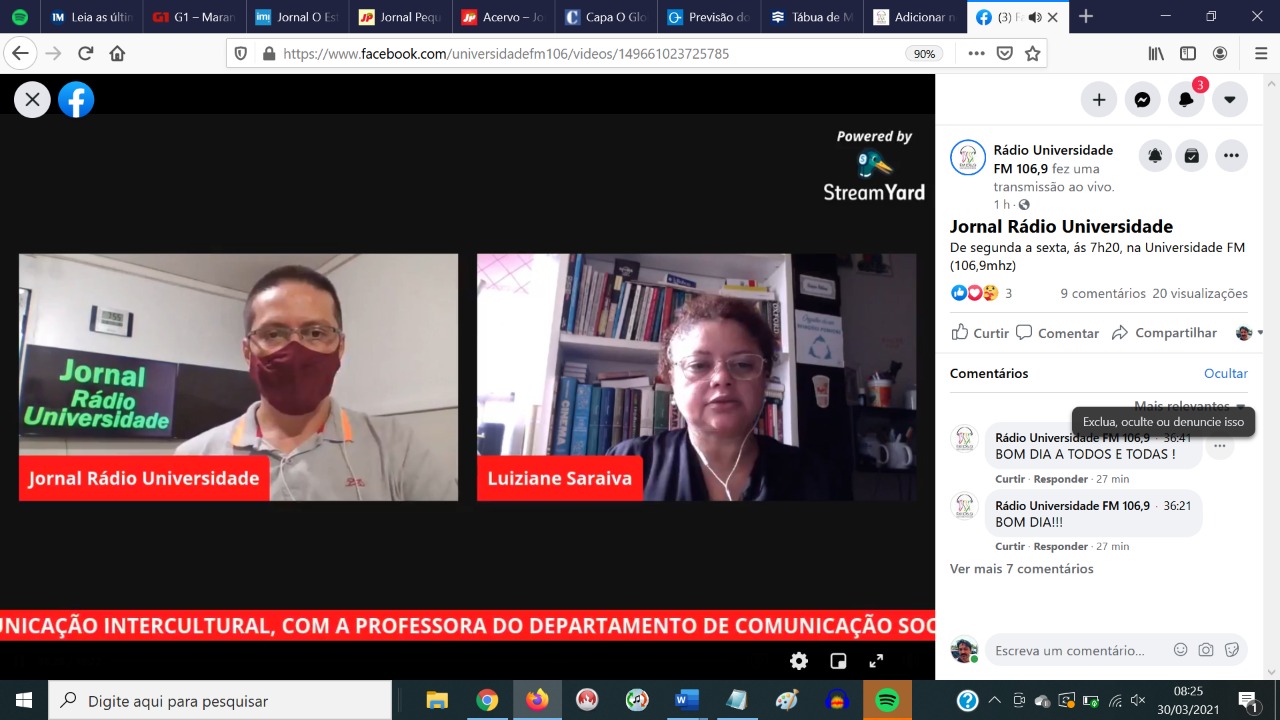Open the Mais relevantes sort dropdown
Viewport: 1280px width, 720px height.
[x=1190, y=406]
